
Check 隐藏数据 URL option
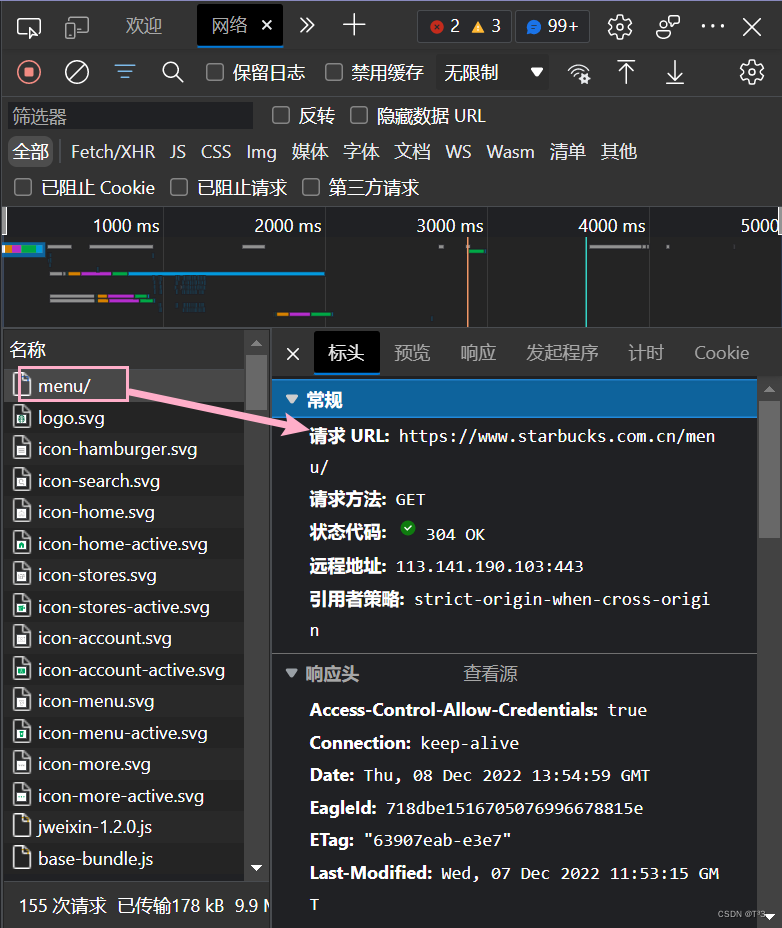[359, 115]
